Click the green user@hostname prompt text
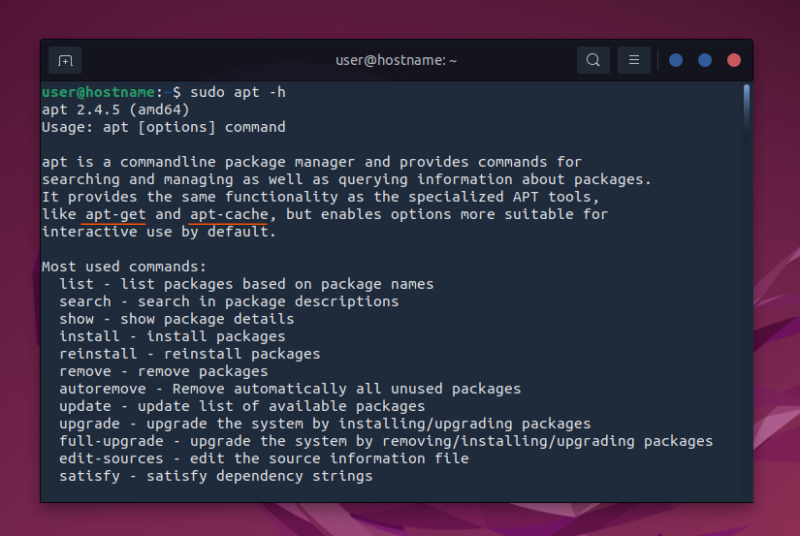This screenshot has height=536, width=800. point(98,92)
